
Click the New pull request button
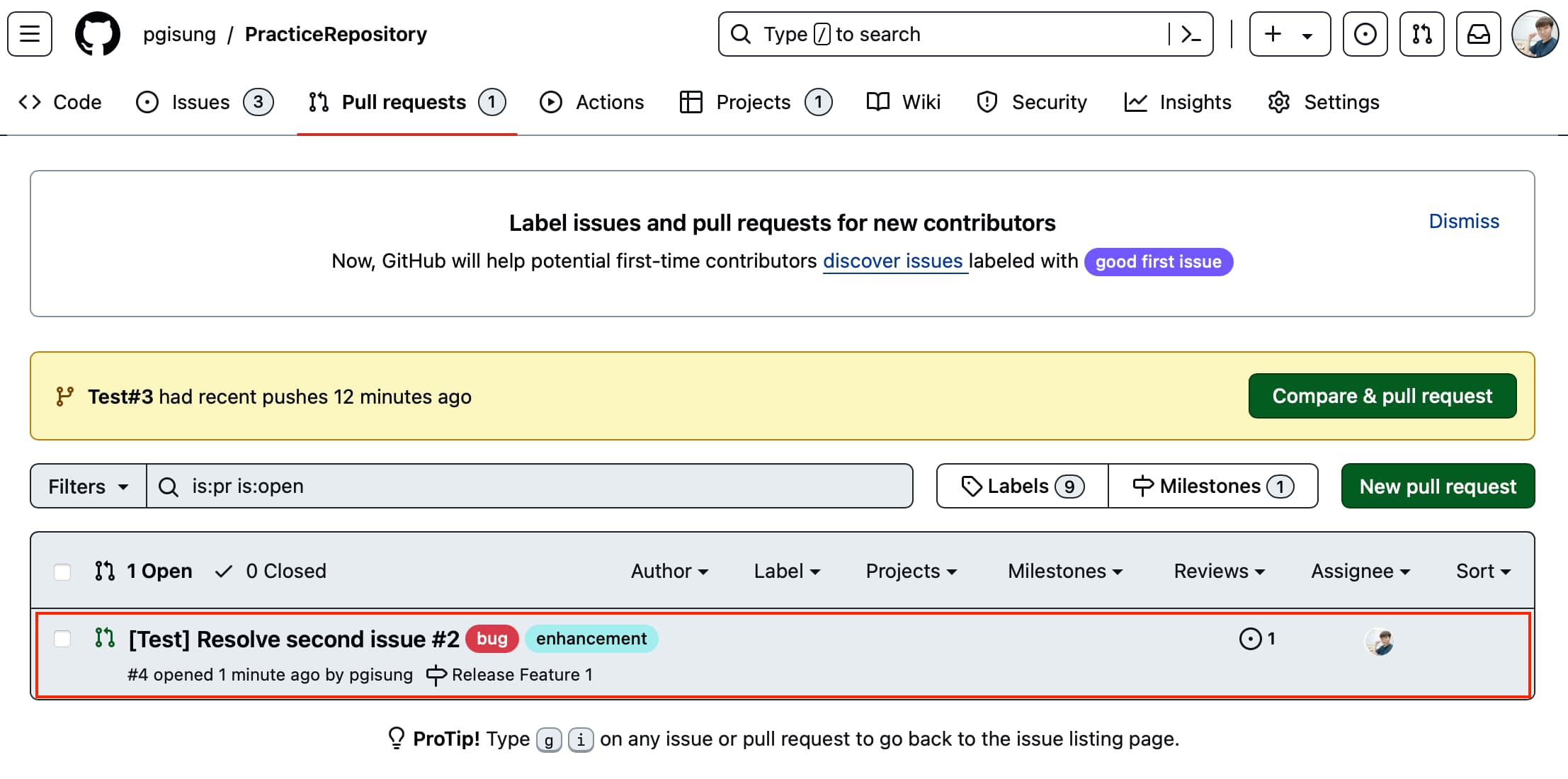[1438, 487]
